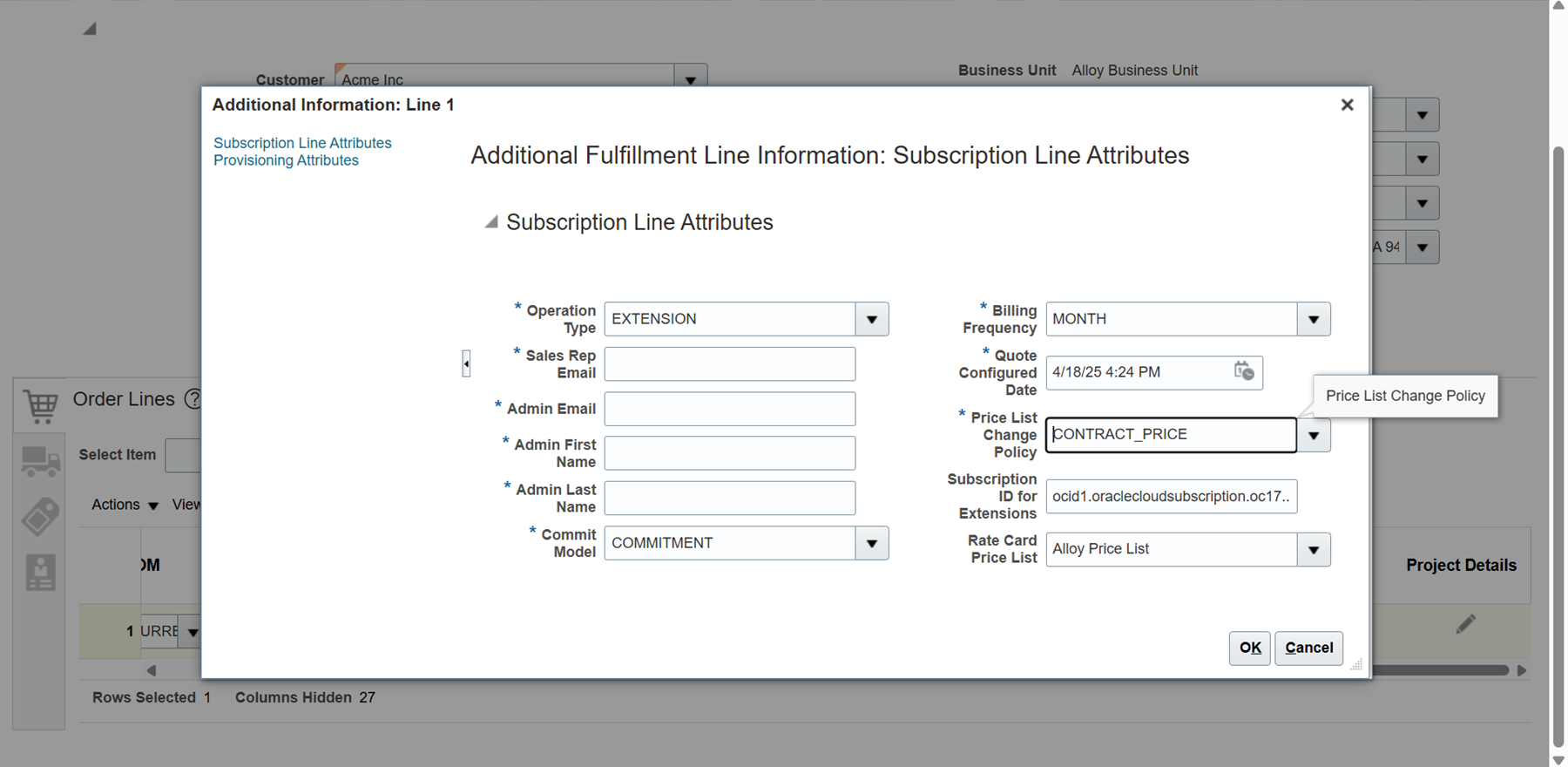Screen dimensions: 1568x767
Task: Open the dropdown in order line row 1
Action: (x=192, y=631)
